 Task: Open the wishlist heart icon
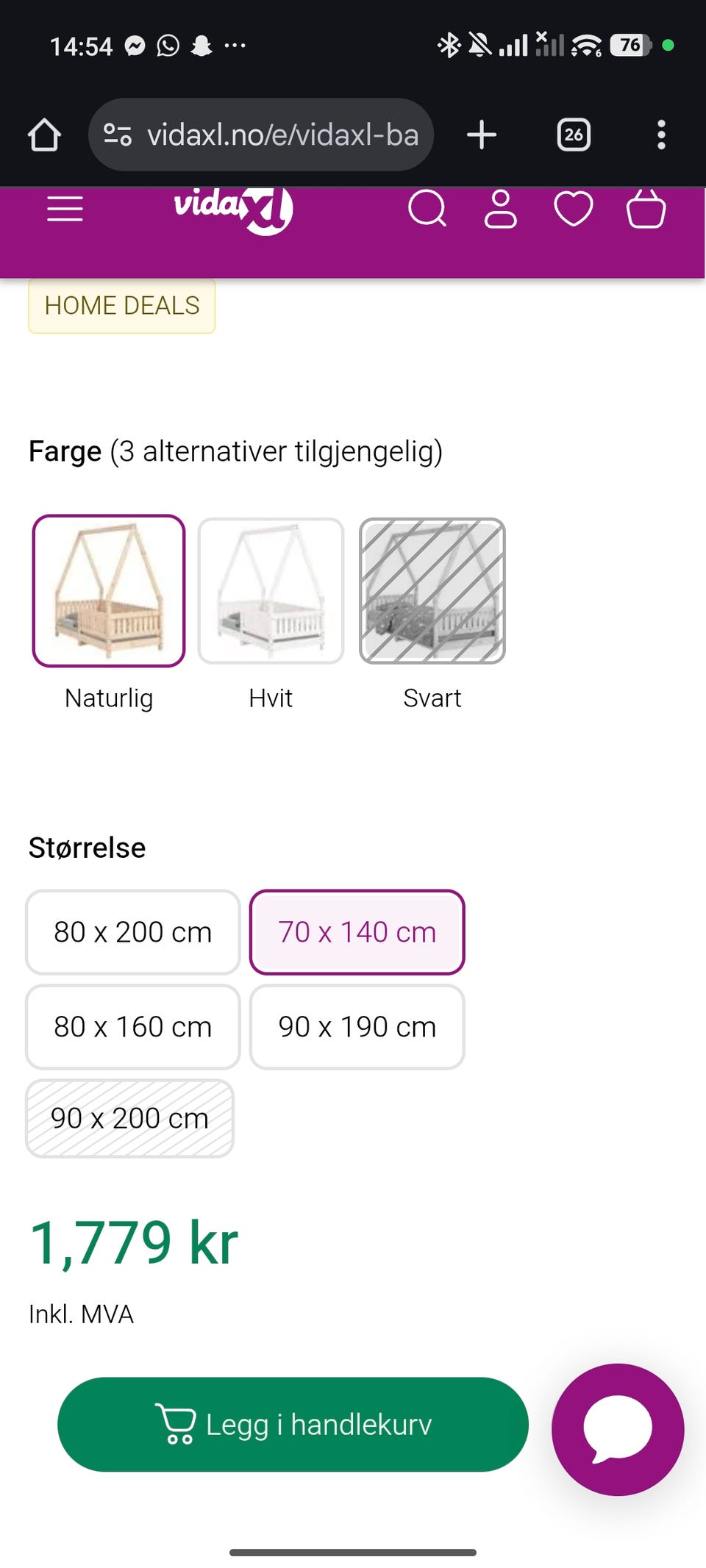click(573, 209)
